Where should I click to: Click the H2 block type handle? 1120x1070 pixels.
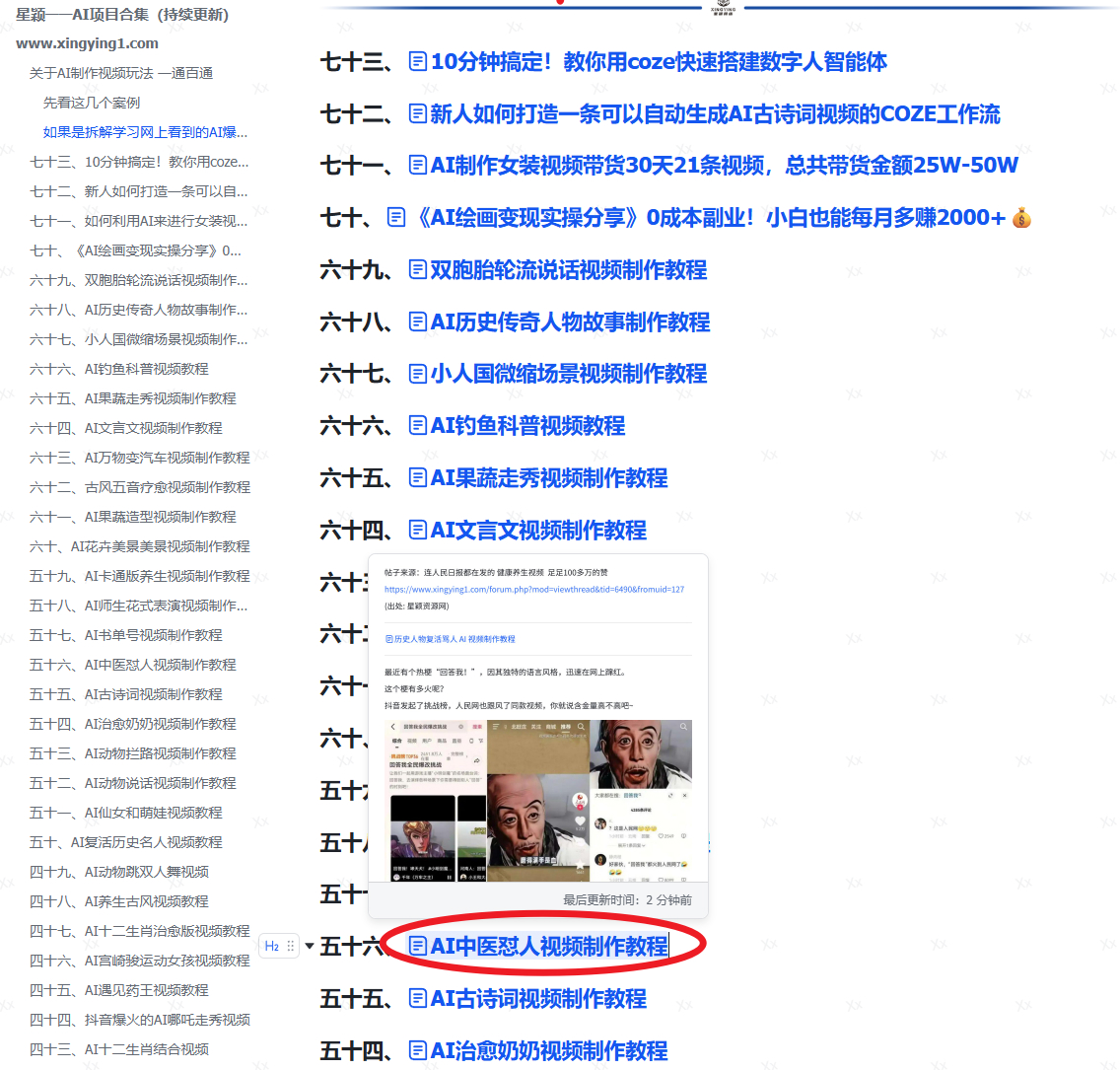point(272,947)
